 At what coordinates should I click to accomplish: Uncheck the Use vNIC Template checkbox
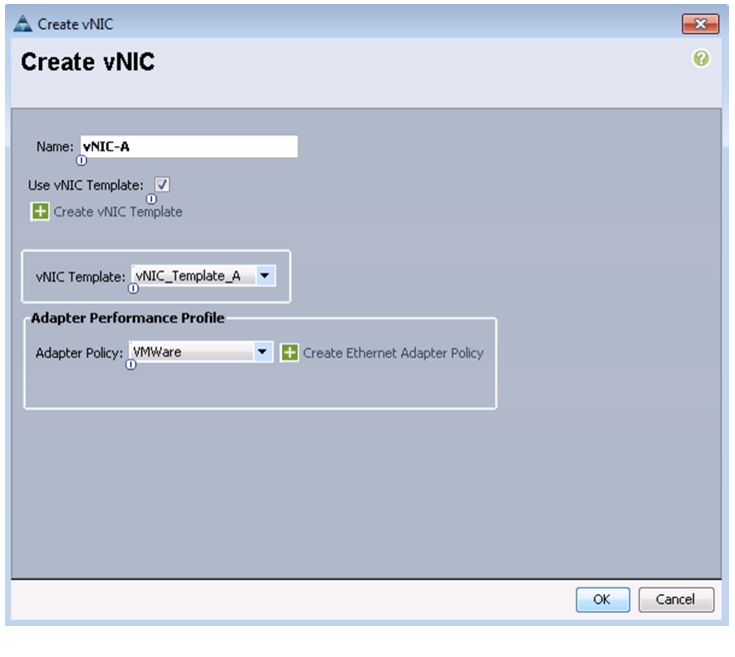162,185
